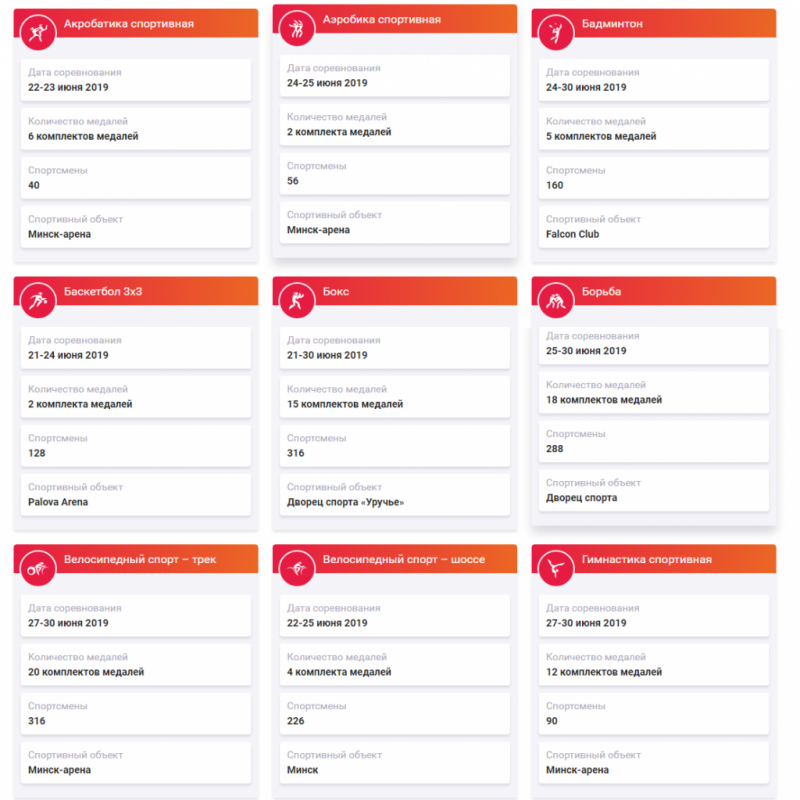This screenshot has width=800, height=800.
Task: Click the track cycling icon
Action: pos(38,568)
